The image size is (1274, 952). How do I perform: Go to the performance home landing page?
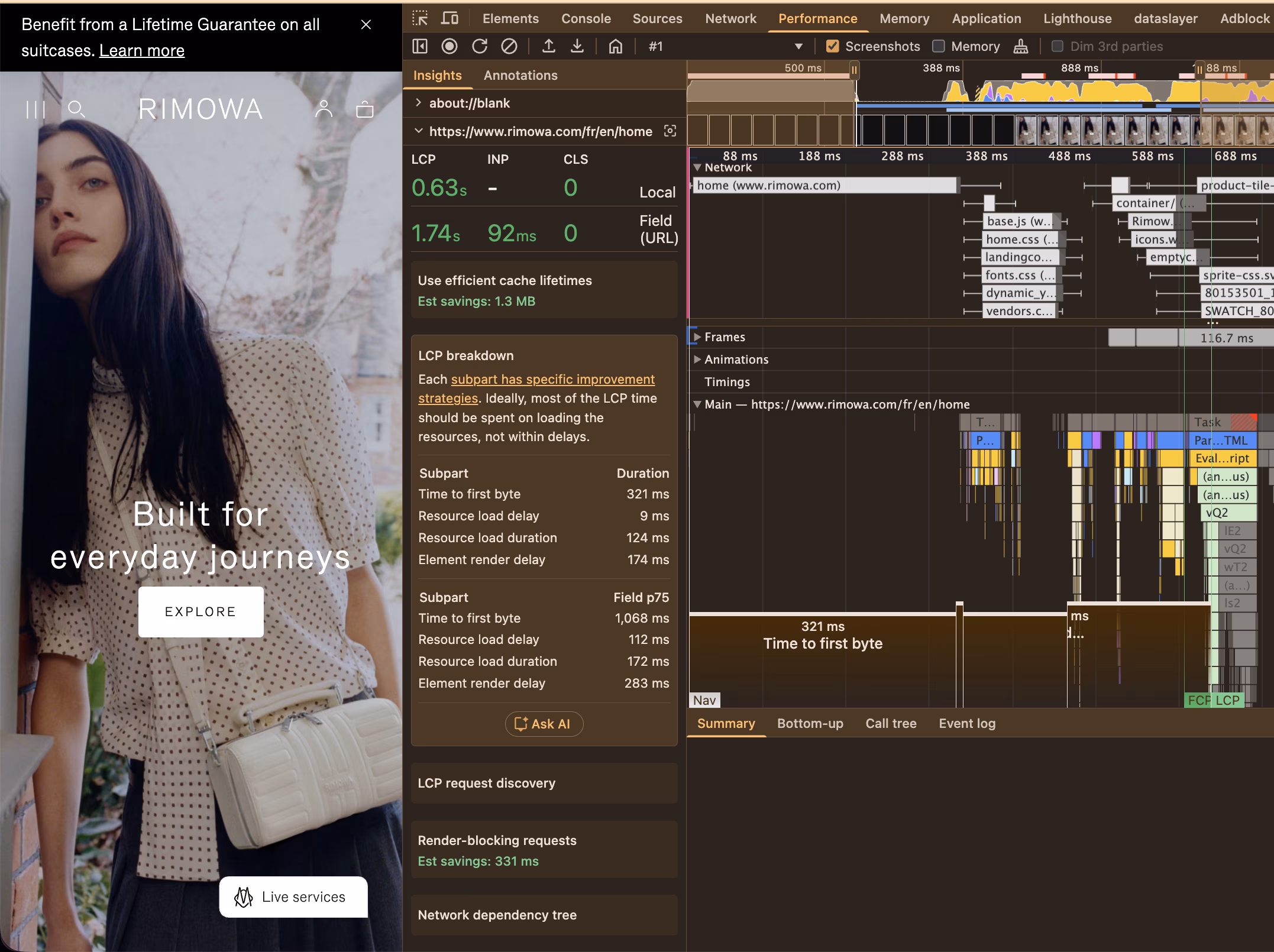pos(616,46)
